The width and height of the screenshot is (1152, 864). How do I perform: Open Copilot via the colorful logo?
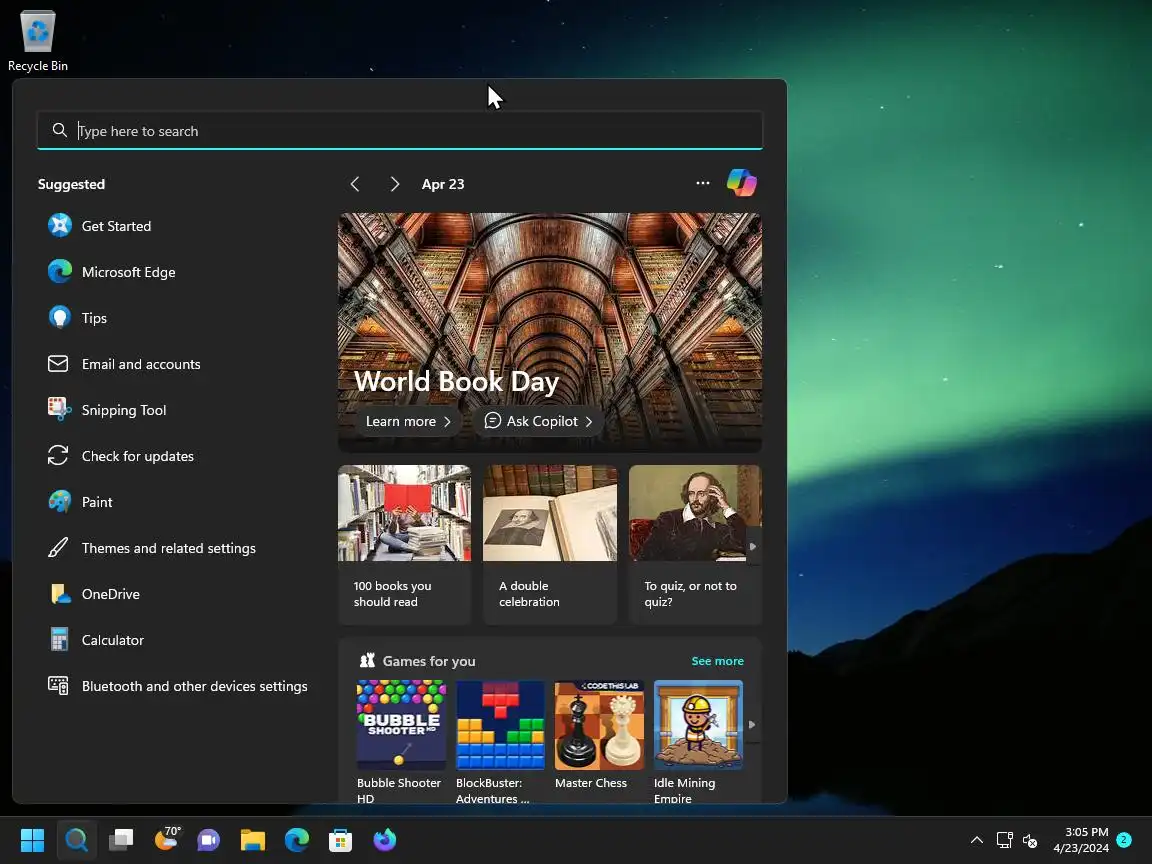click(741, 183)
